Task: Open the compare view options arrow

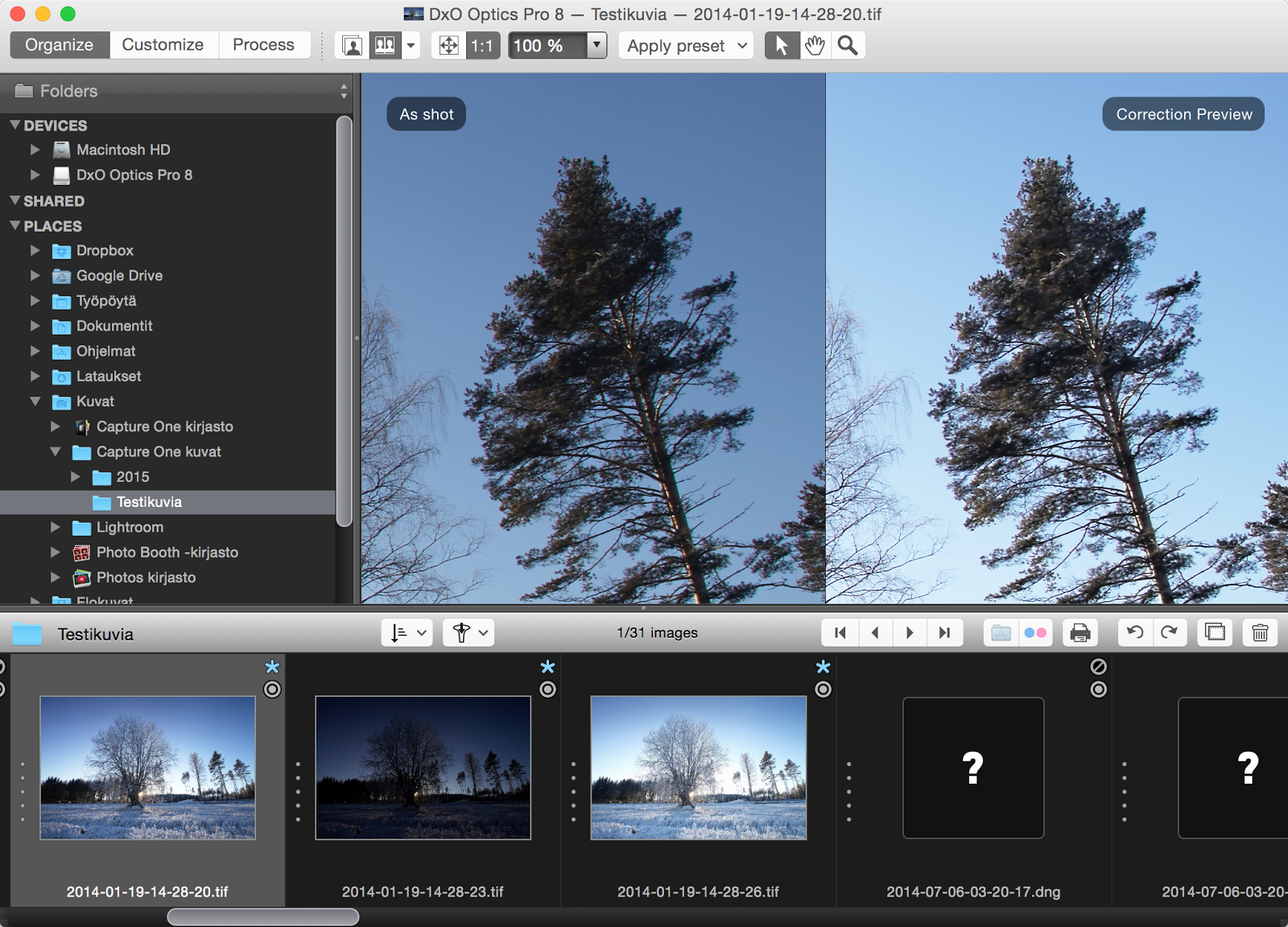Action: pyautogui.click(x=411, y=45)
